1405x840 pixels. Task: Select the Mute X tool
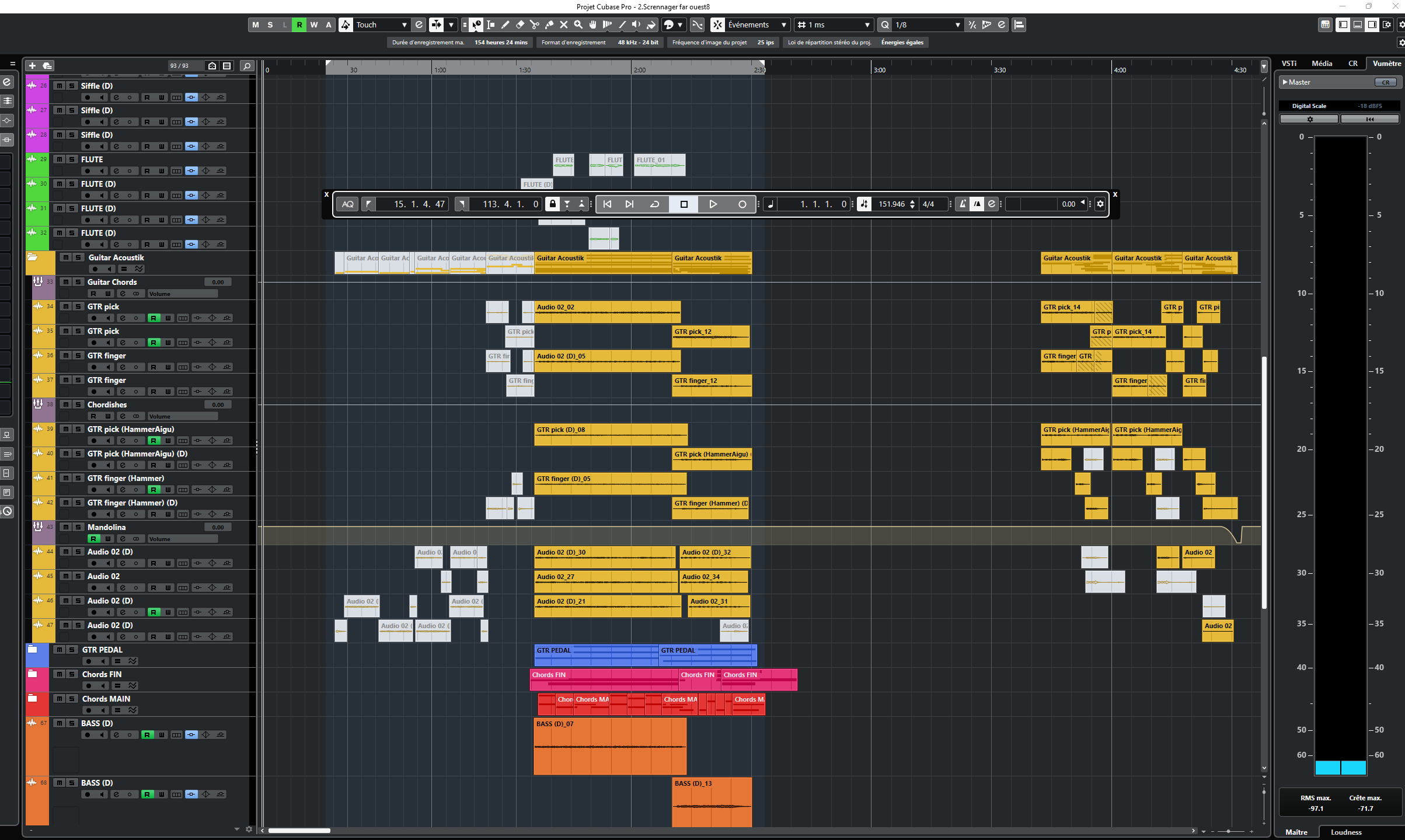[x=564, y=25]
